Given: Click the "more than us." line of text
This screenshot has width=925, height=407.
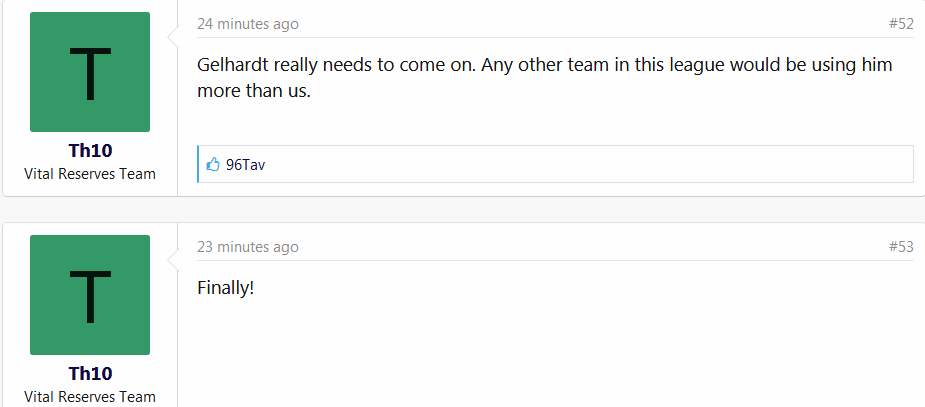Looking at the screenshot, I should [x=260, y=91].
